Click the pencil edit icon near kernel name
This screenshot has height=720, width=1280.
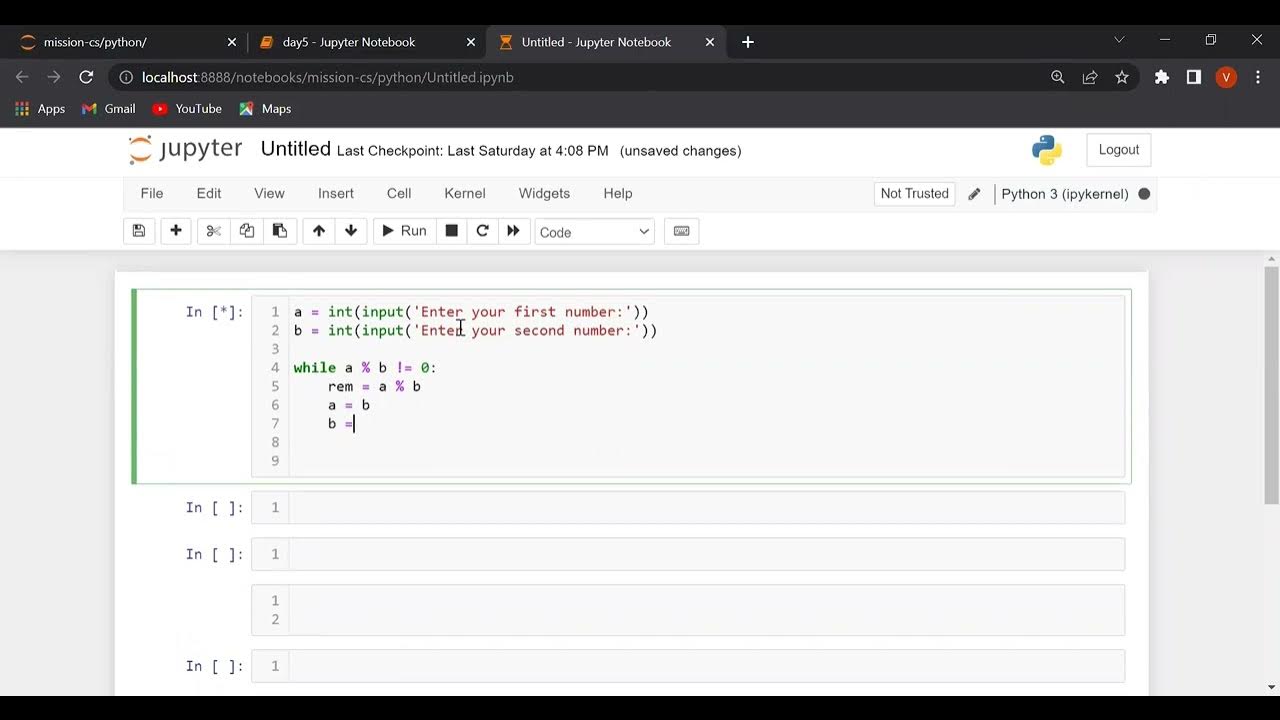[x=974, y=194]
